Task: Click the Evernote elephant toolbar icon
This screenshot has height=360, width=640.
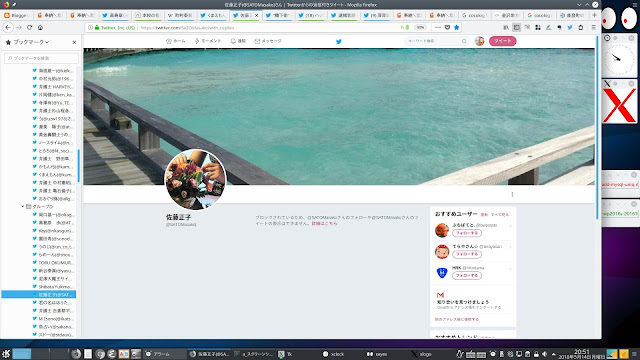Action: tap(559, 27)
